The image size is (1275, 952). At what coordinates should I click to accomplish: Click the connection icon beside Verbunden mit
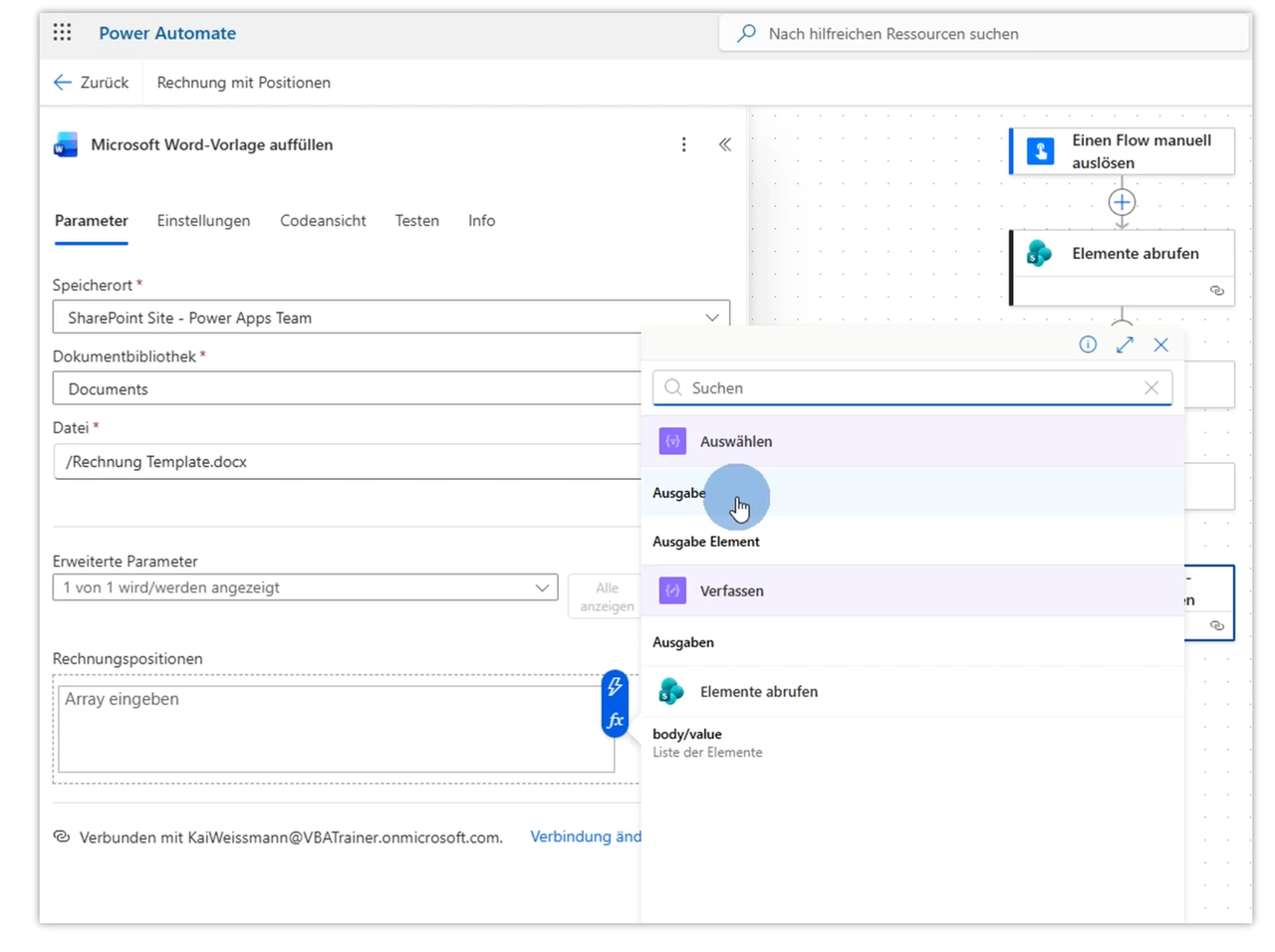(62, 836)
